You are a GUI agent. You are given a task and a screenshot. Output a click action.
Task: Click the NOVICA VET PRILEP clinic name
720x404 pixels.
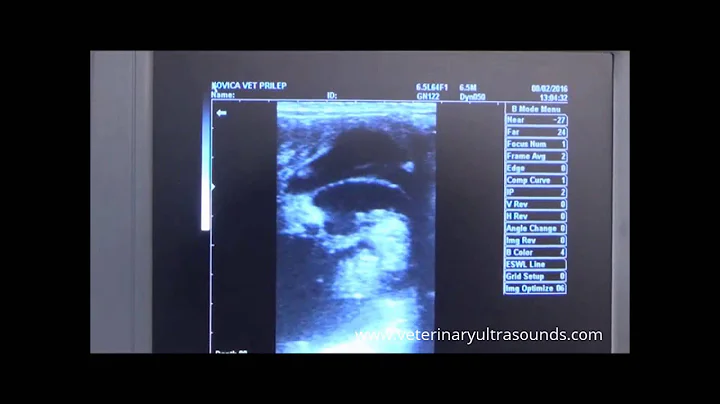(x=249, y=86)
